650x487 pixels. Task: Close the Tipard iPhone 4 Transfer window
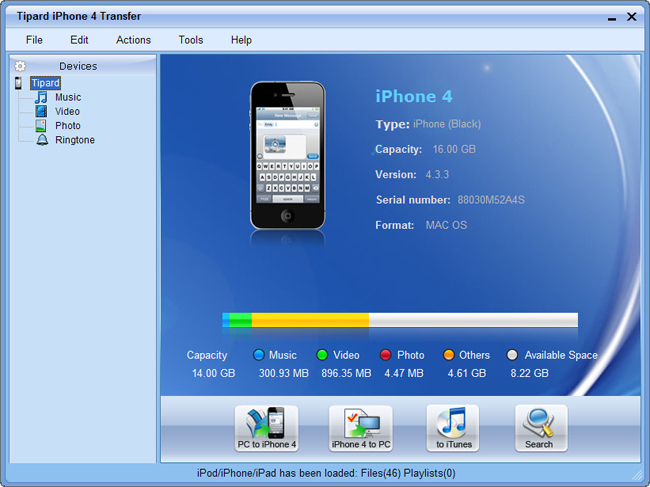tap(632, 17)
